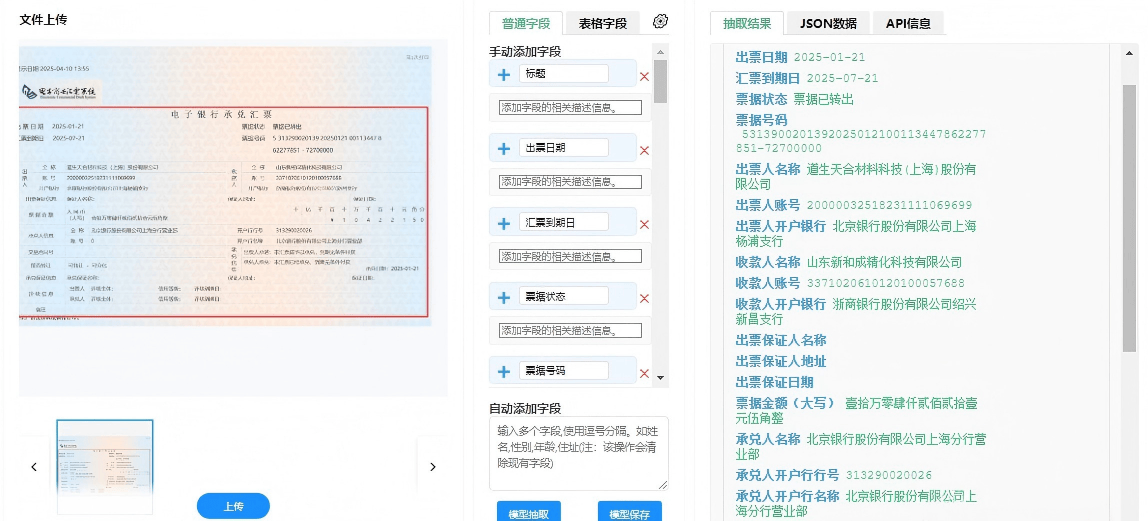The width and height of the screenshot is (1148, 521).
Task: Remove the 出票日期 field using red X
Action: coord(644,150)
